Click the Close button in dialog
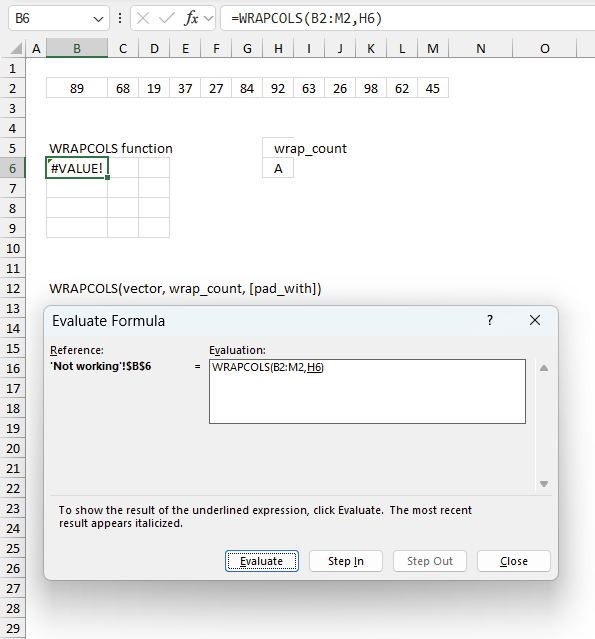 pyautogui.click(x=513, y=561)
